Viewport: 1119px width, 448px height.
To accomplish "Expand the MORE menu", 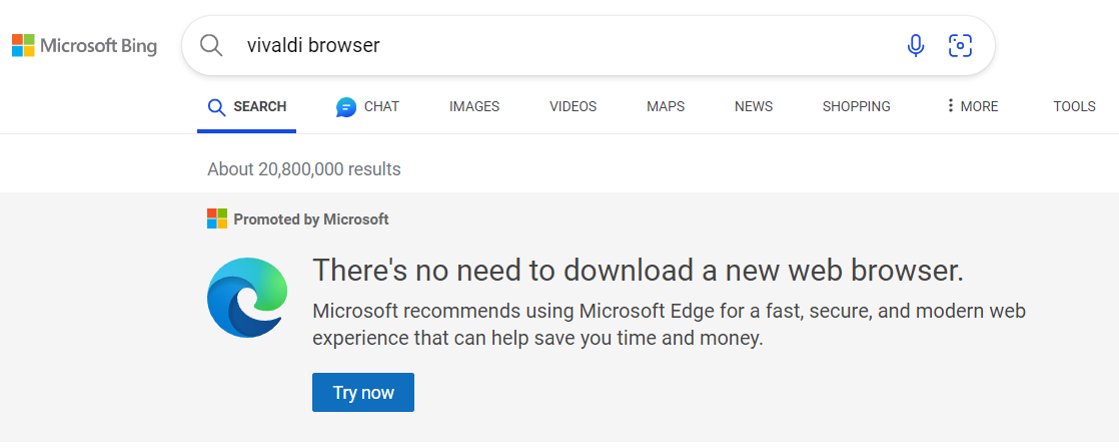I will pyautogui.click(x=972, y=106).
